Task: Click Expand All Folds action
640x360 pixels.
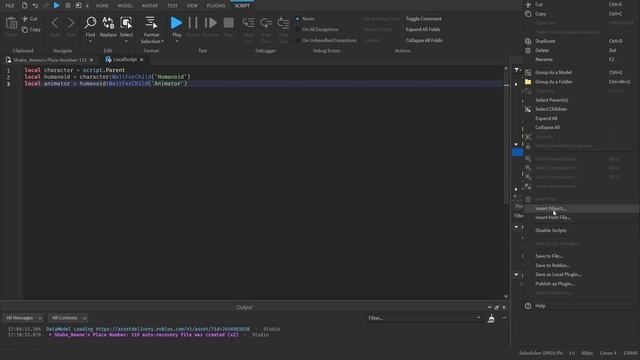Action: click(422, 29)
